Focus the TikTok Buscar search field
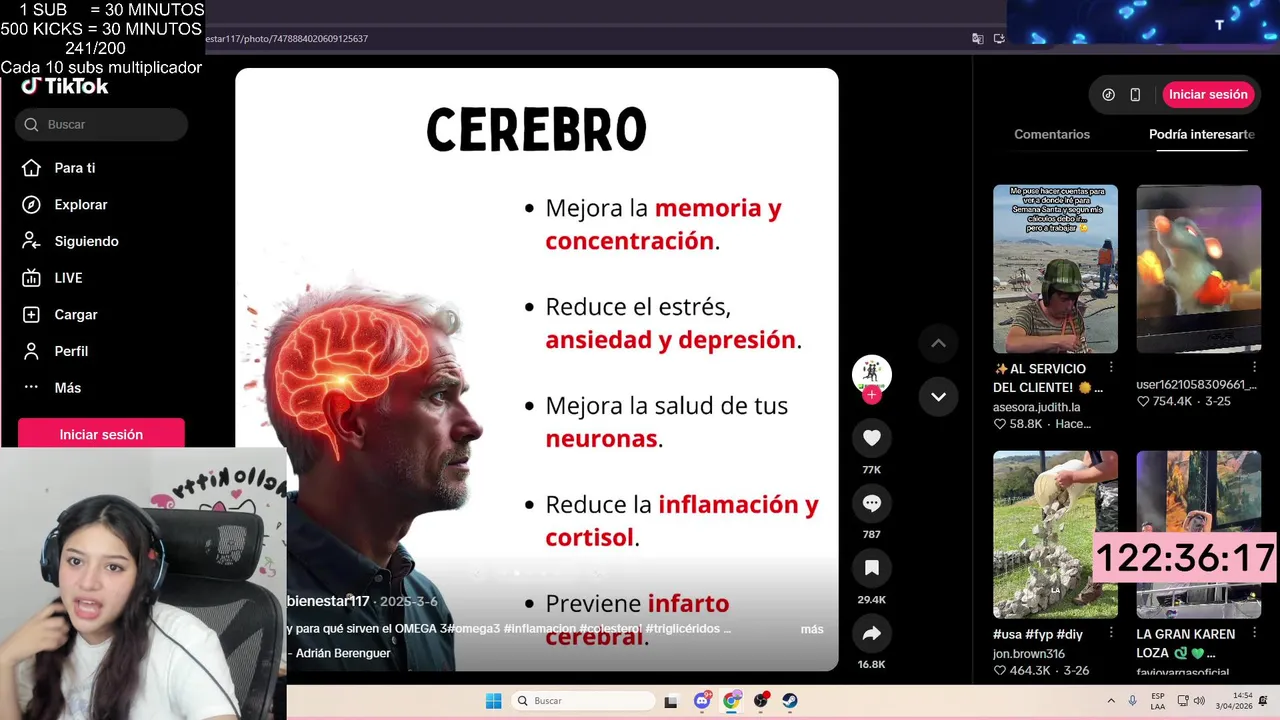 pos(101,124)
